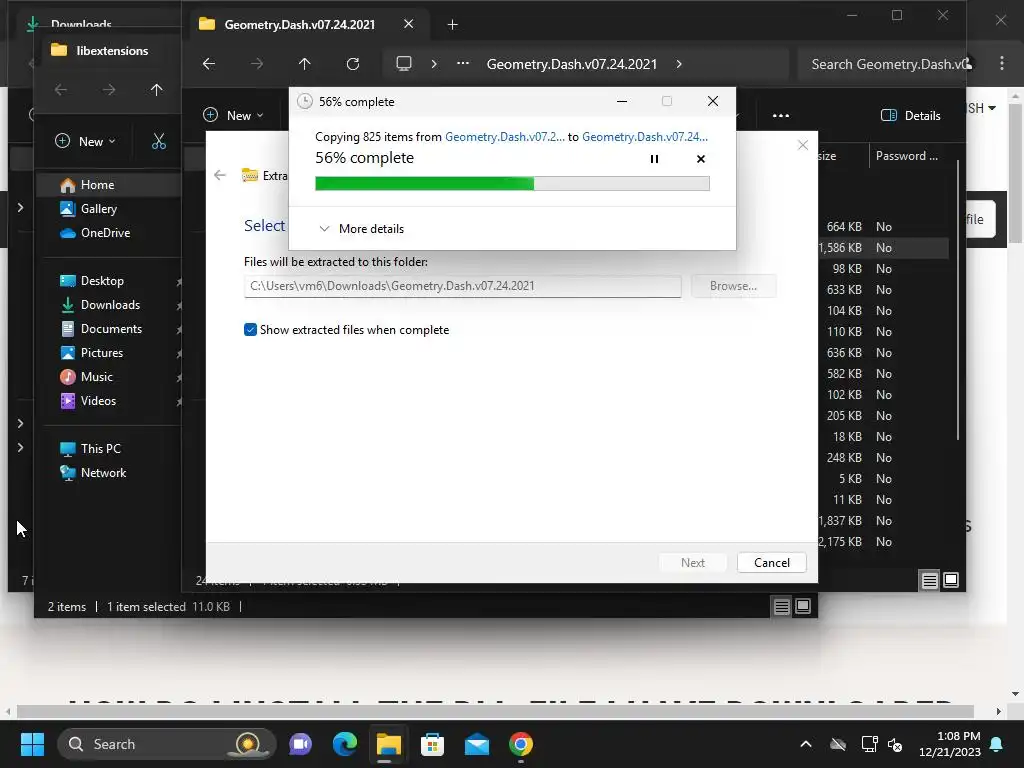This screenshot has height=768, width=1024.
Task: Click the browser horizontal scrollbar
Action: pyautogui.click(x=495, y=711)
